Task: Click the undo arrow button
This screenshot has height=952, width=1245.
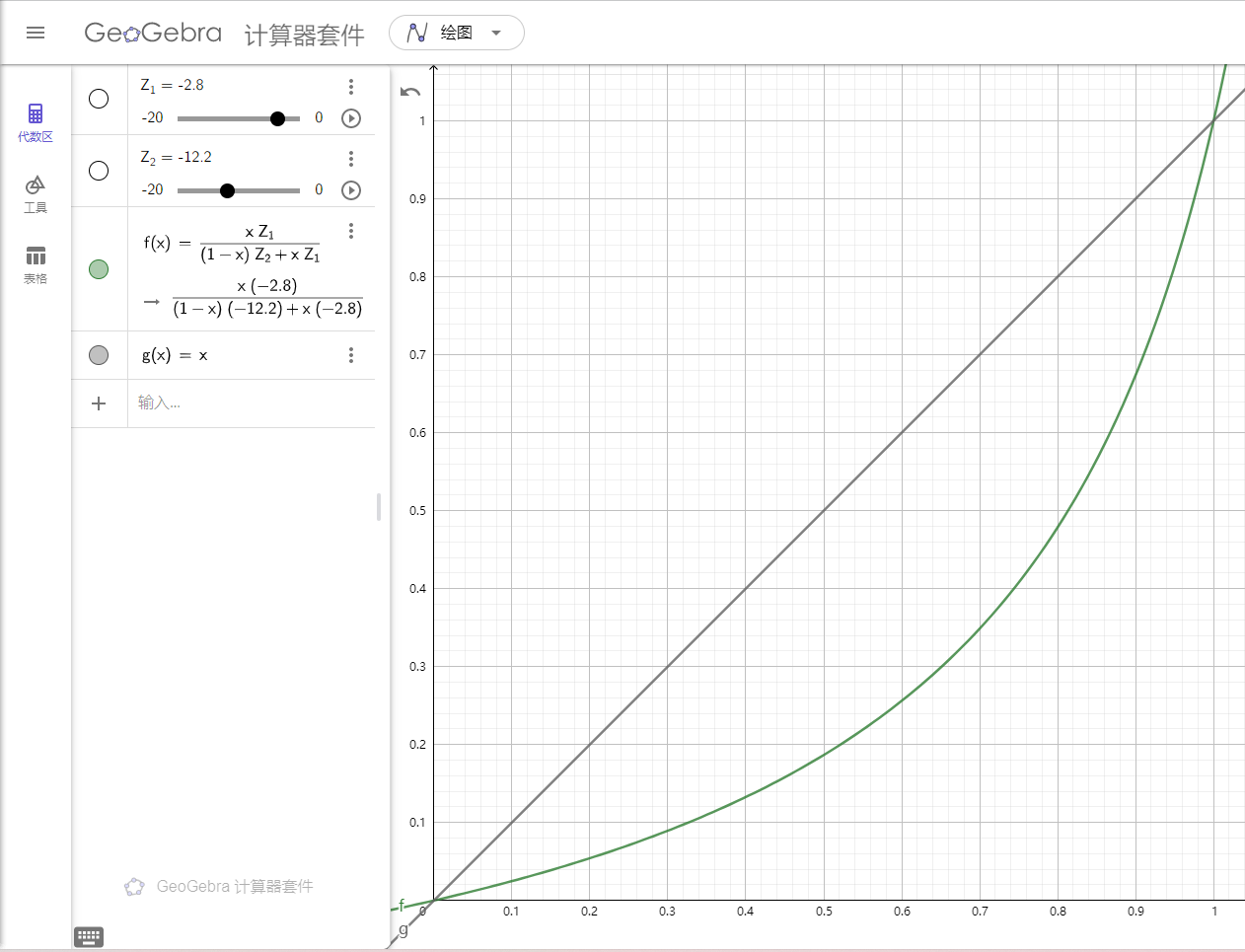Action: coord(410,92)
